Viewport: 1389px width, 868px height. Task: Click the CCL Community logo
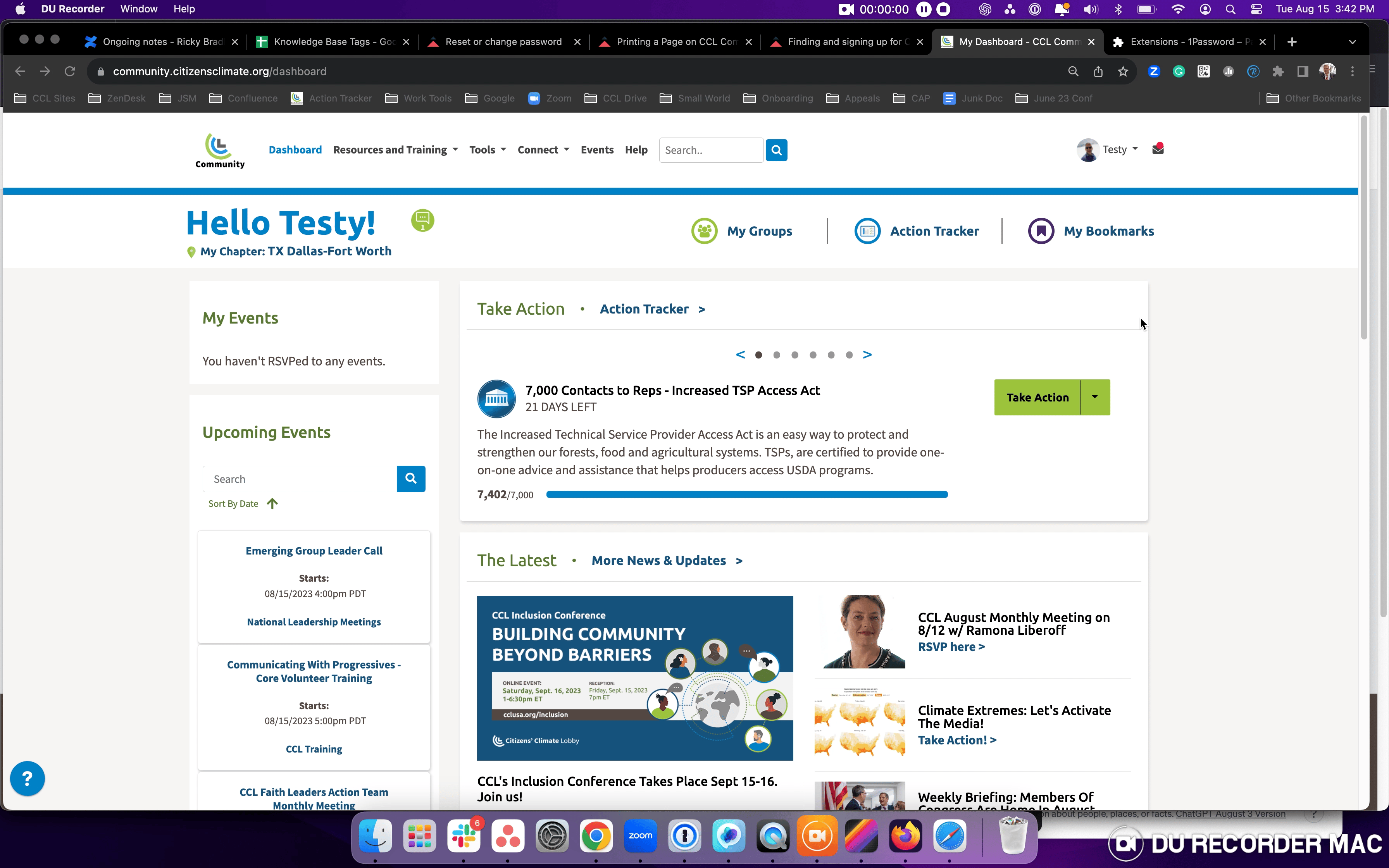tap(220, 150)
